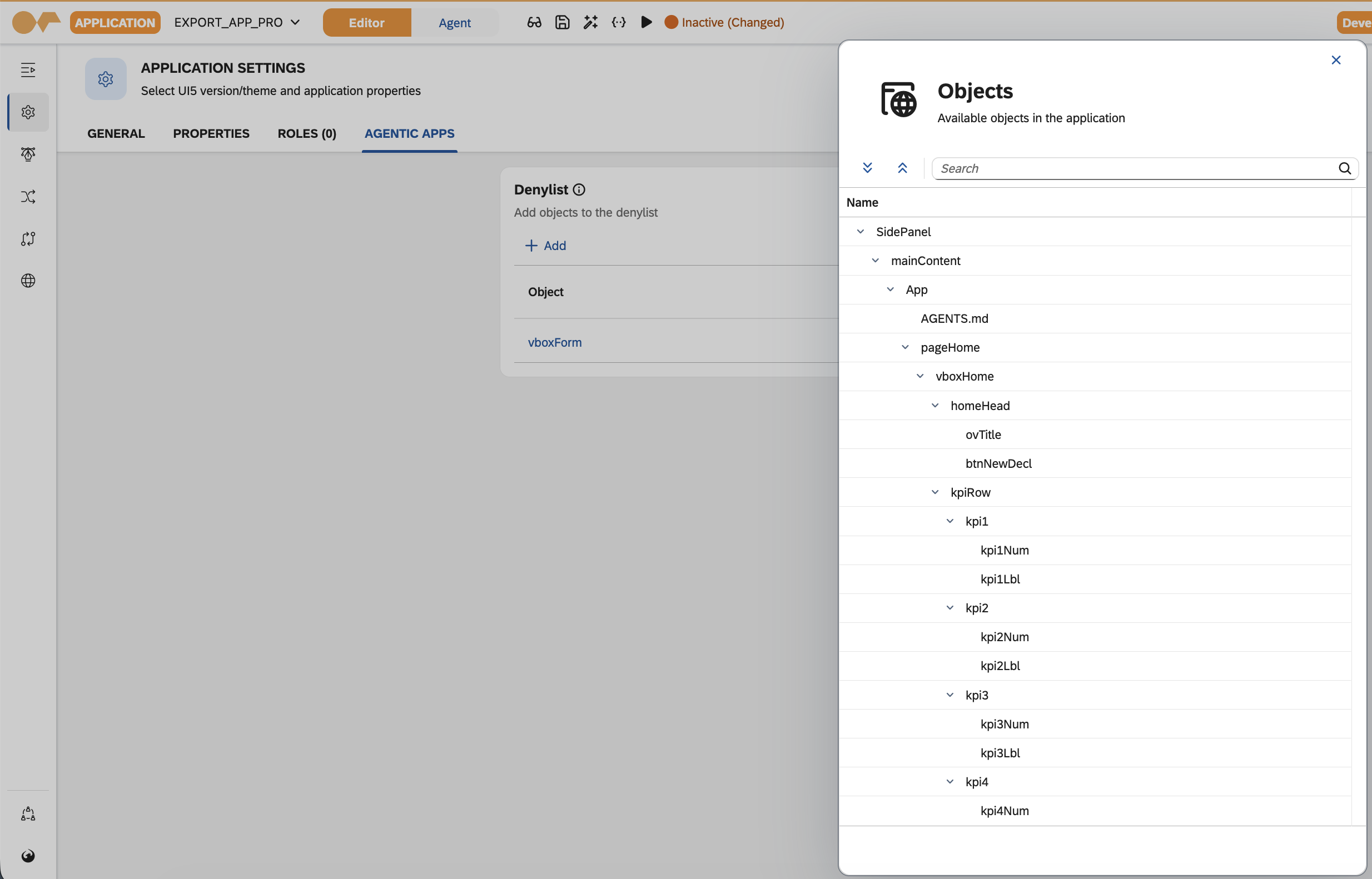This screenshot has height=879, width=1372.
Task: Open the settings gear in the left sidebar
Action: coord(28,112)
